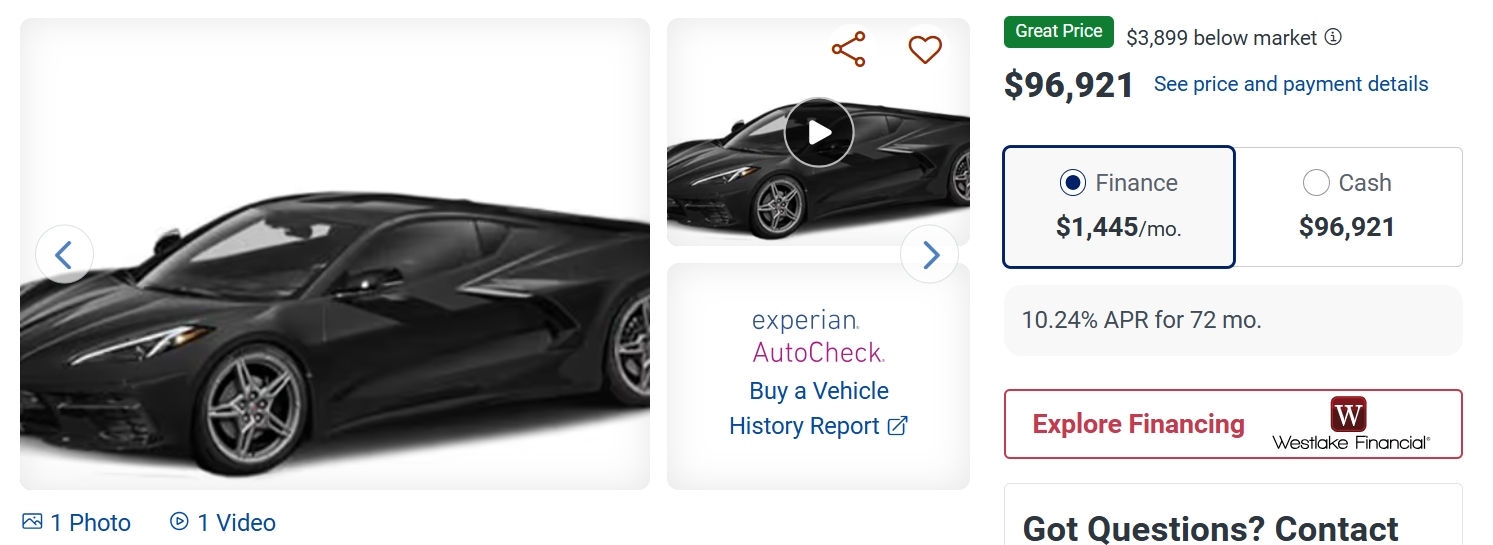Click the Westlake Financial logo
Screen dimensions: 1493x545
tap(1350, 425)
